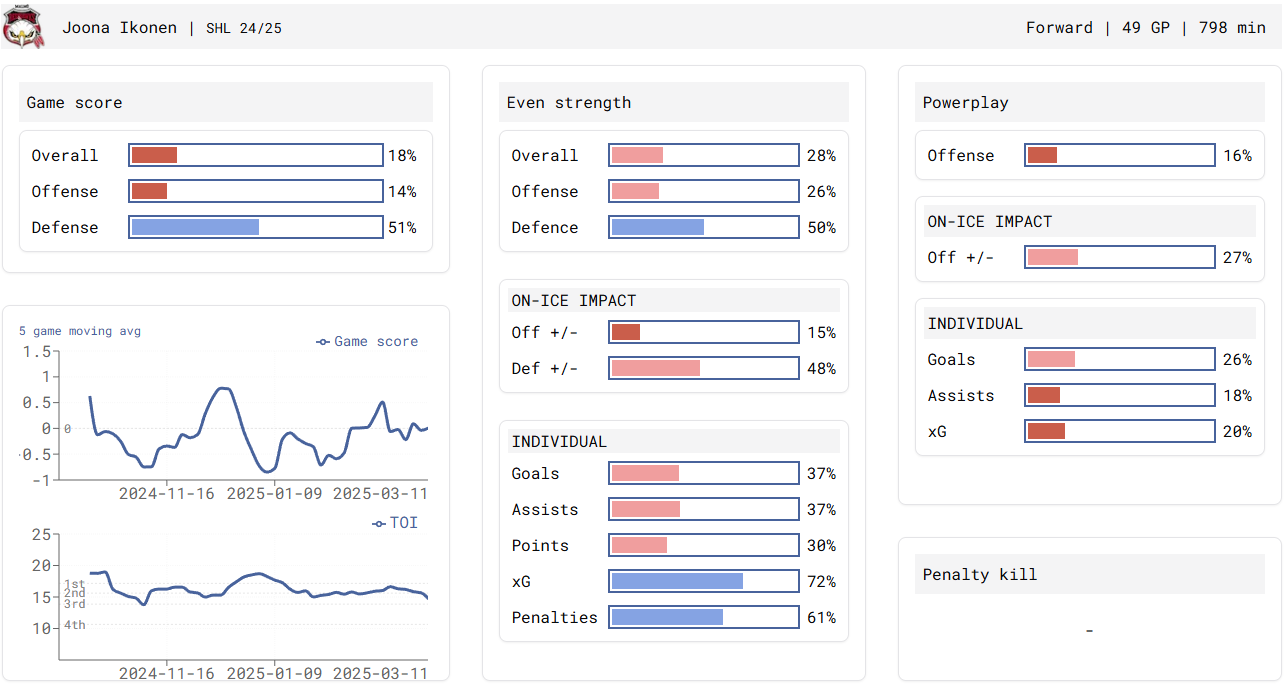
Task: Select the Powerplay Assists 18% bar
Action: point(1120,395)
